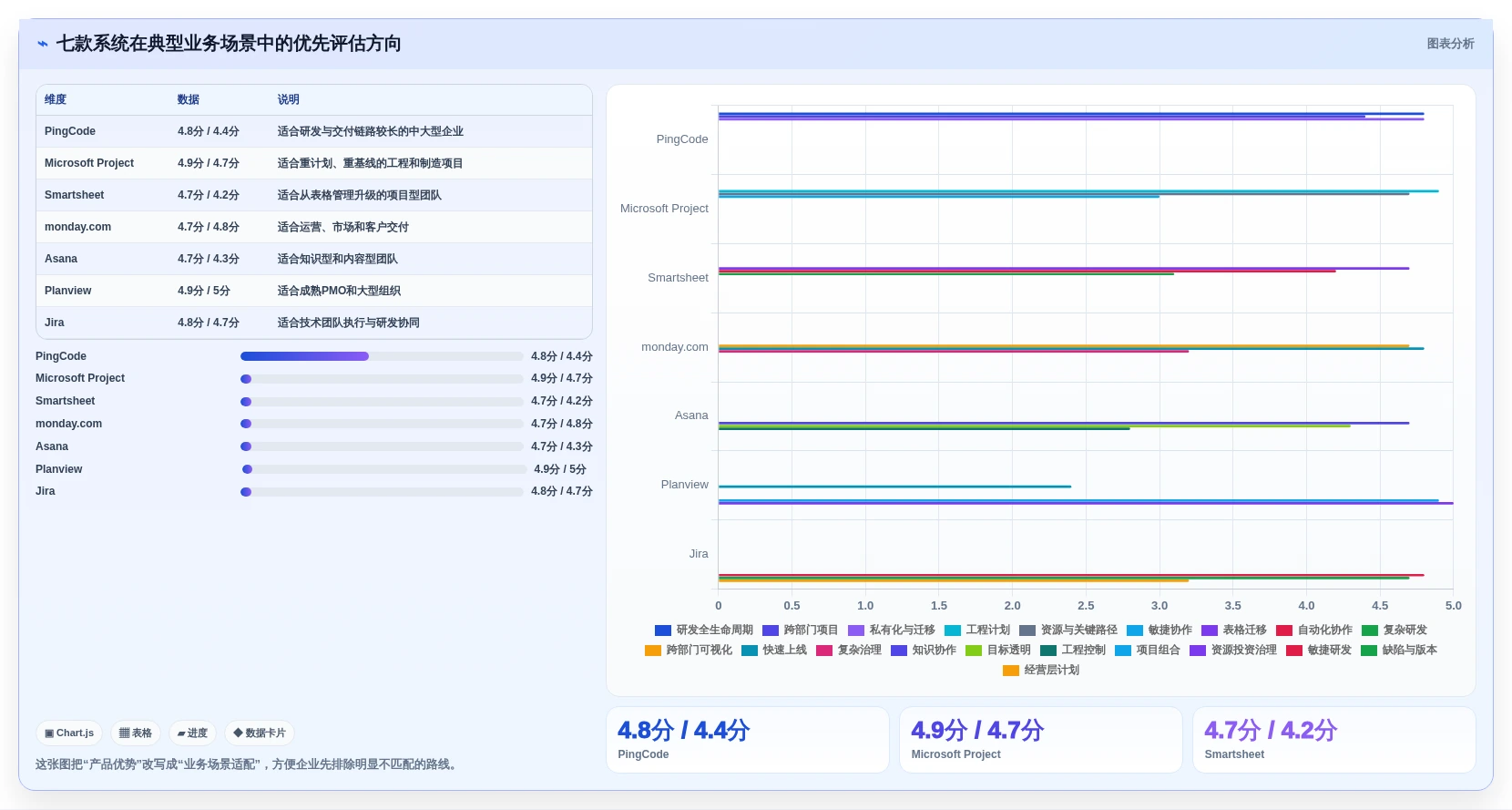The height and width of the screenshot is (810, 1512).
Task: Open the Microsoft Project 4.9分 / 4.7分 data card
Action: (x=1041, y=740)
